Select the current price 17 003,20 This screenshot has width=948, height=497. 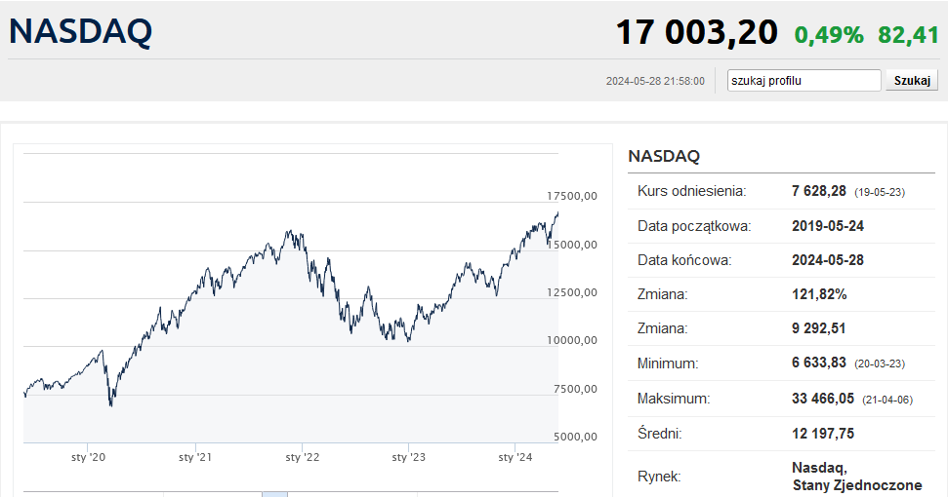pyautogui.click(x=696, y=33)
